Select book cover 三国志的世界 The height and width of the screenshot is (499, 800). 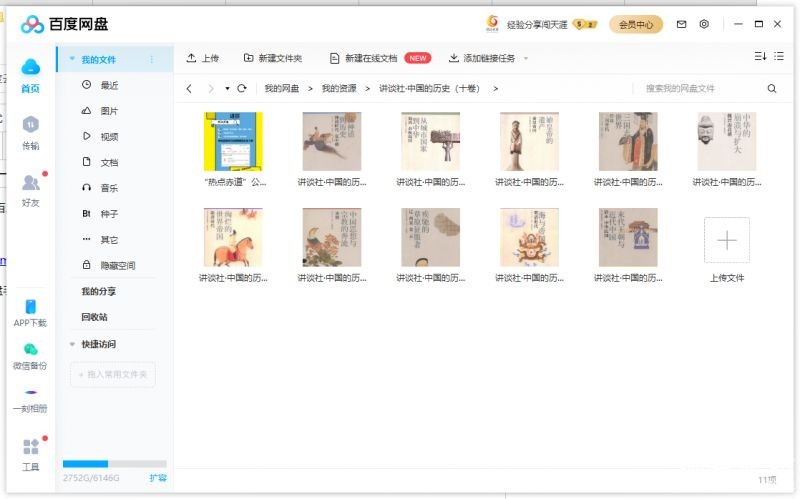[x=628, y=141]
